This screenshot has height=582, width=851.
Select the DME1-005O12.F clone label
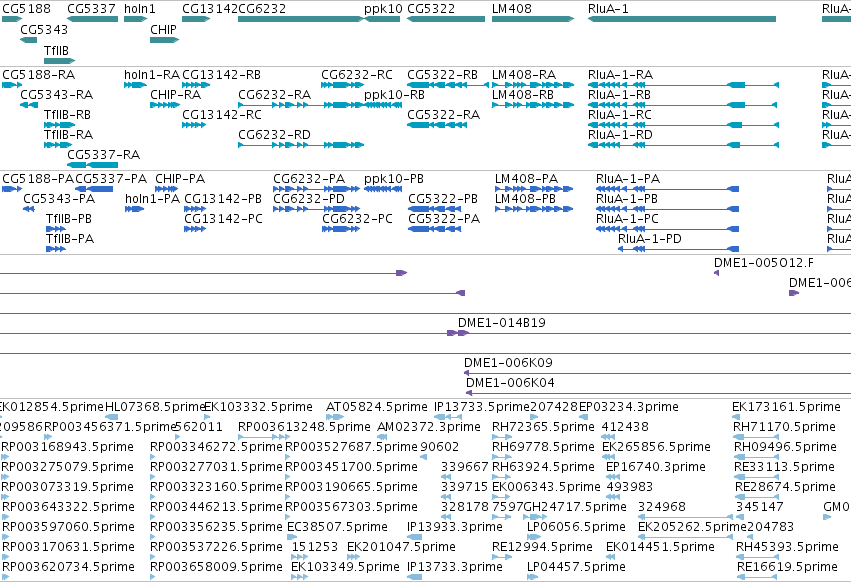coord(764,263)
